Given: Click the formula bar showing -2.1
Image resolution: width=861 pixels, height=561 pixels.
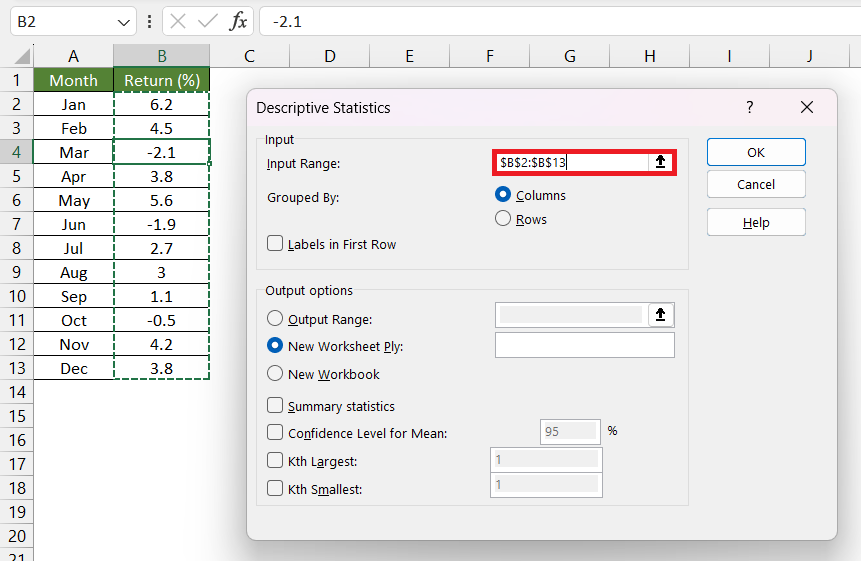Looking at the screenshot, I should (x=560, y=21).
